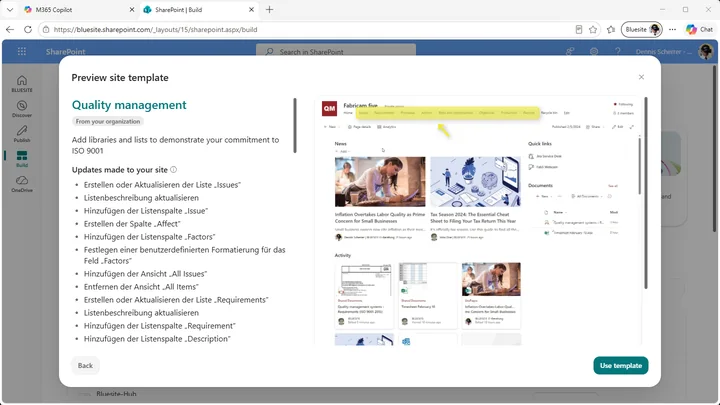Select Build in the left sidebar
Viewport: 720px width, 405px height.
click(x=22, y=159)
